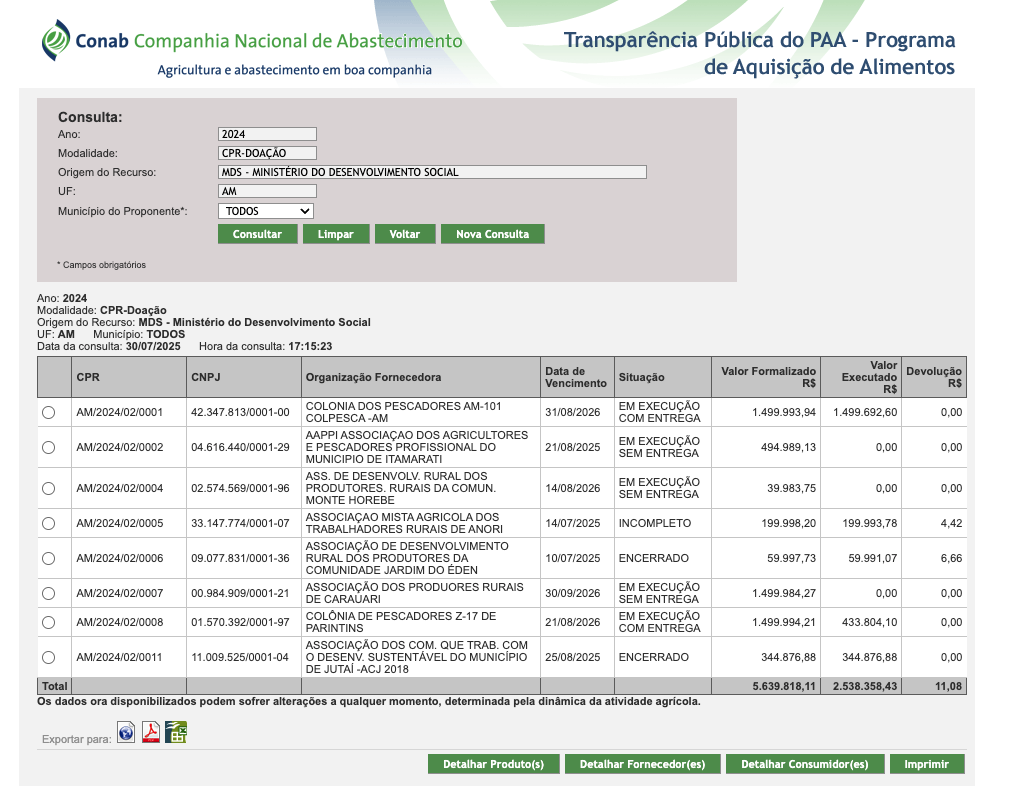Click the Limpar button
Viewport: 1016px width, 786px height.
336,234
